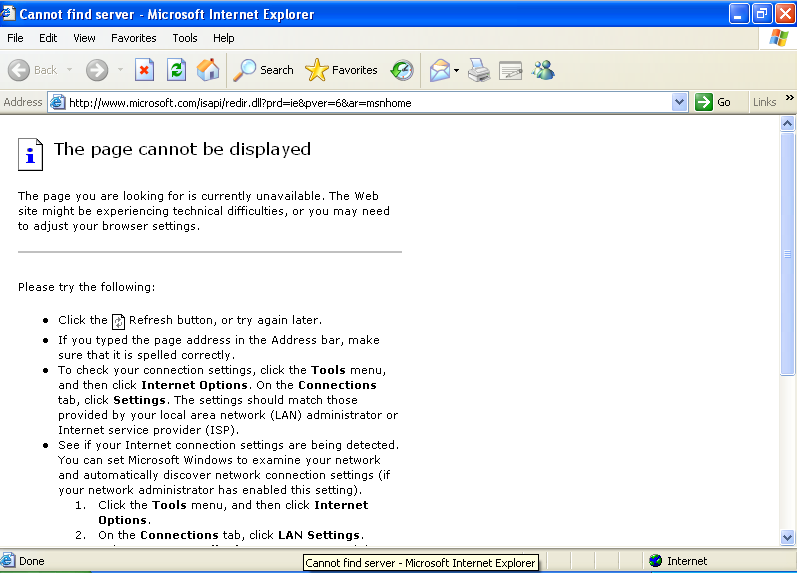Viewport: 797px width, 573px height.
Task: Click the scroll up arrow
Action: [x=787, y=124]
